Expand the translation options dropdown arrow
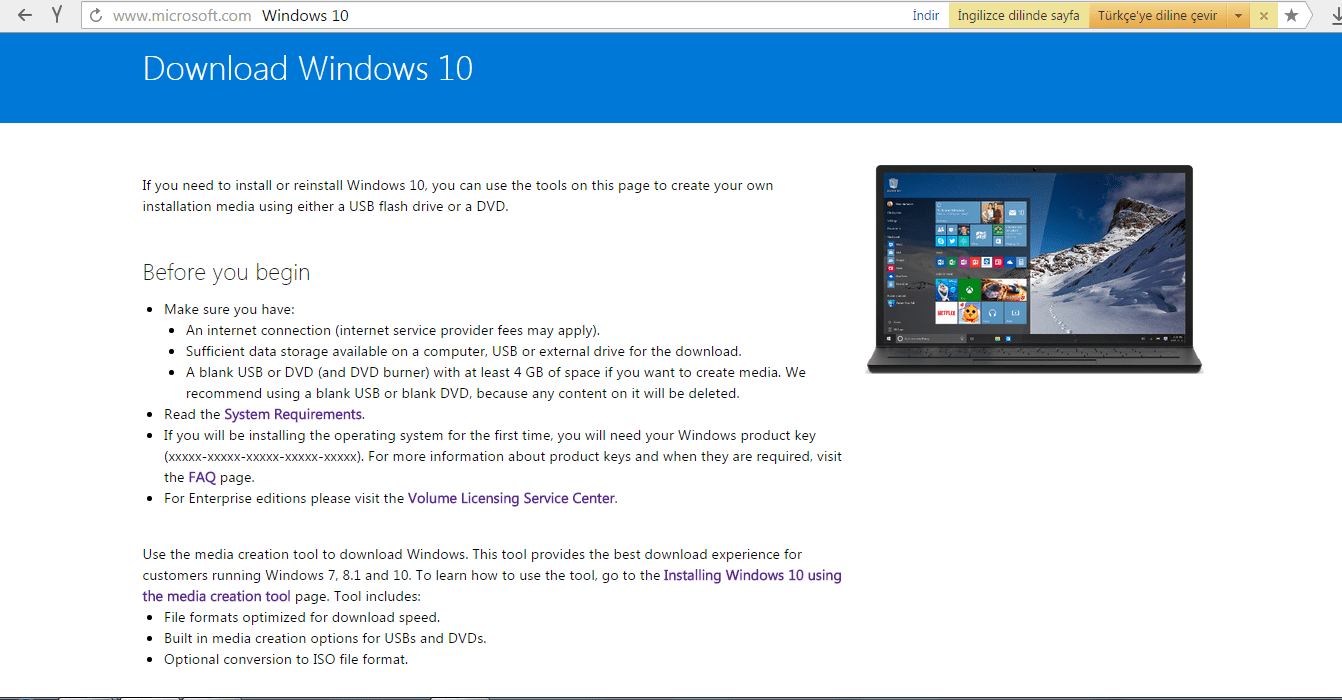 tap(1238, 16)
